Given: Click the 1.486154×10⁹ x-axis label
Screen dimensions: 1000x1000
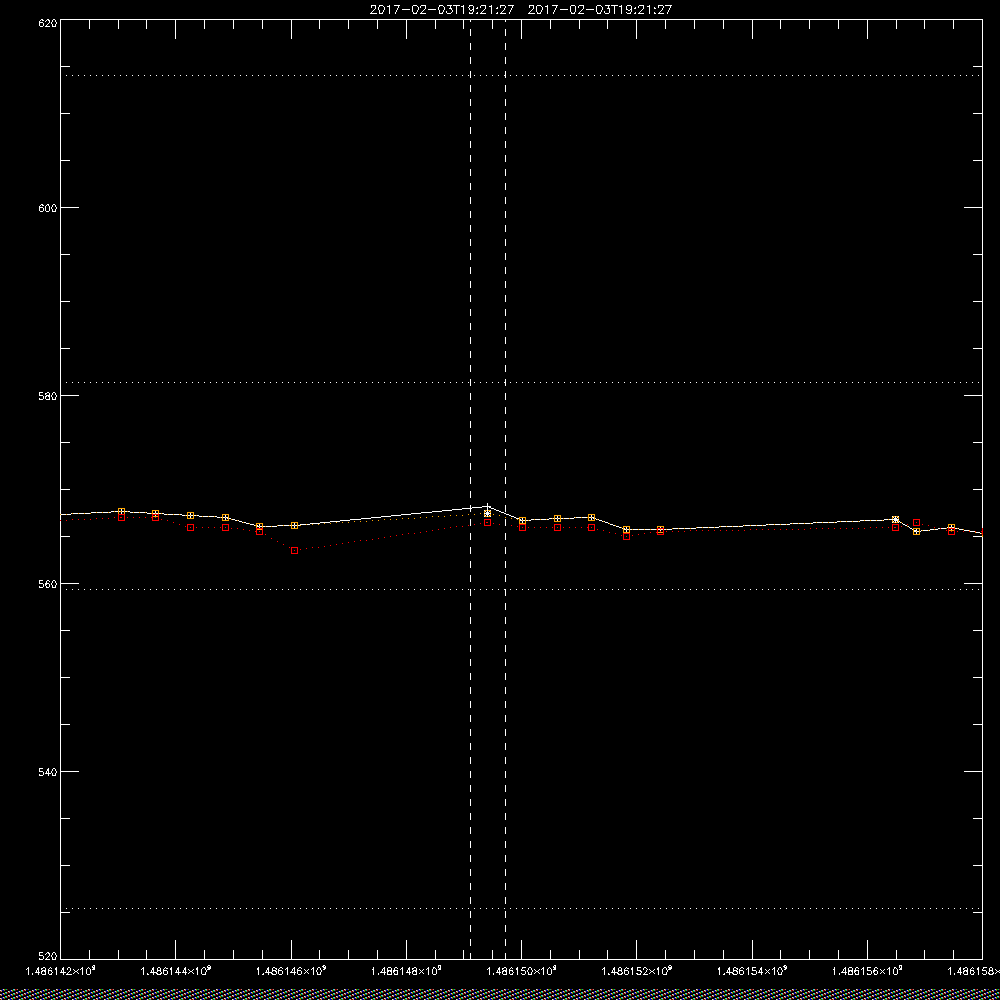Looking at the screenshot, I should pyautogui.click(x=753, y=971).
